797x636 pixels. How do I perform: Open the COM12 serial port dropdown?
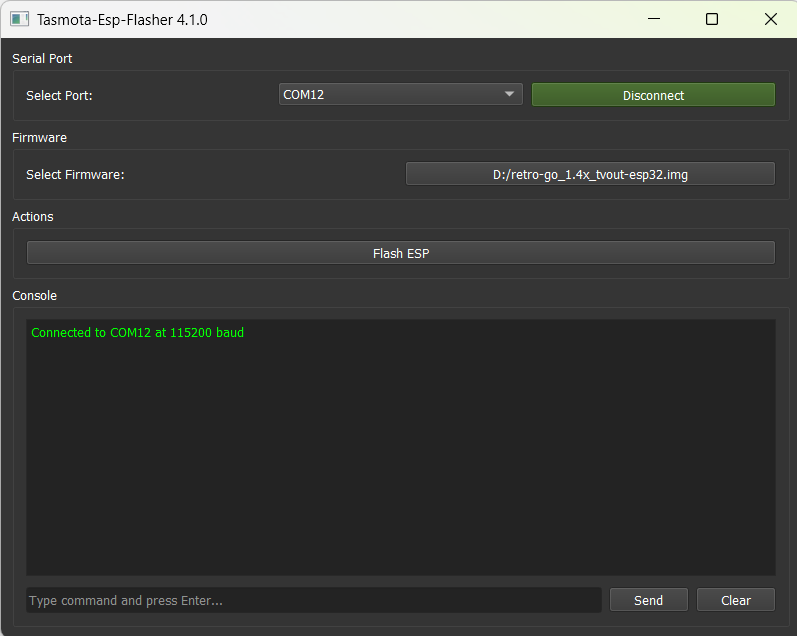point(401,95)
